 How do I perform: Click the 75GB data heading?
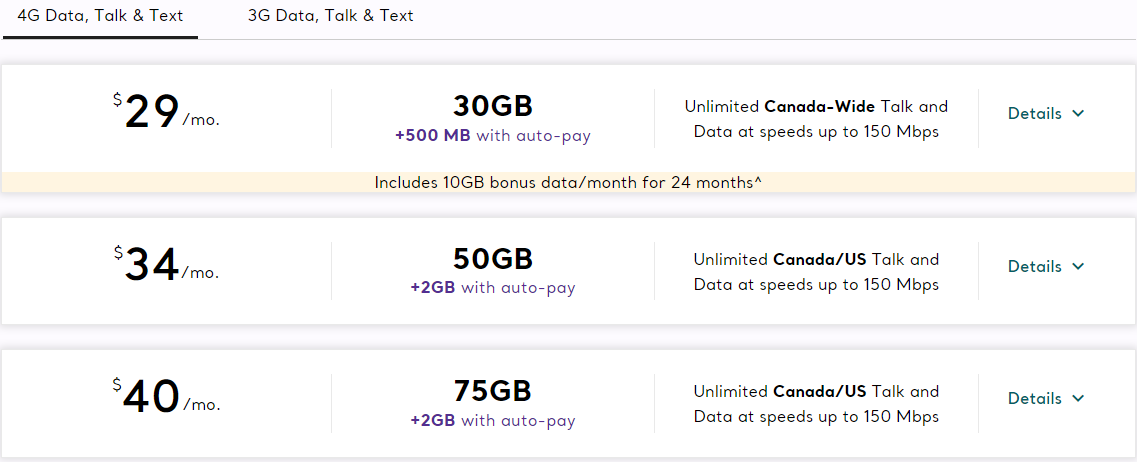pyautogui.click(x=493, y=391)
